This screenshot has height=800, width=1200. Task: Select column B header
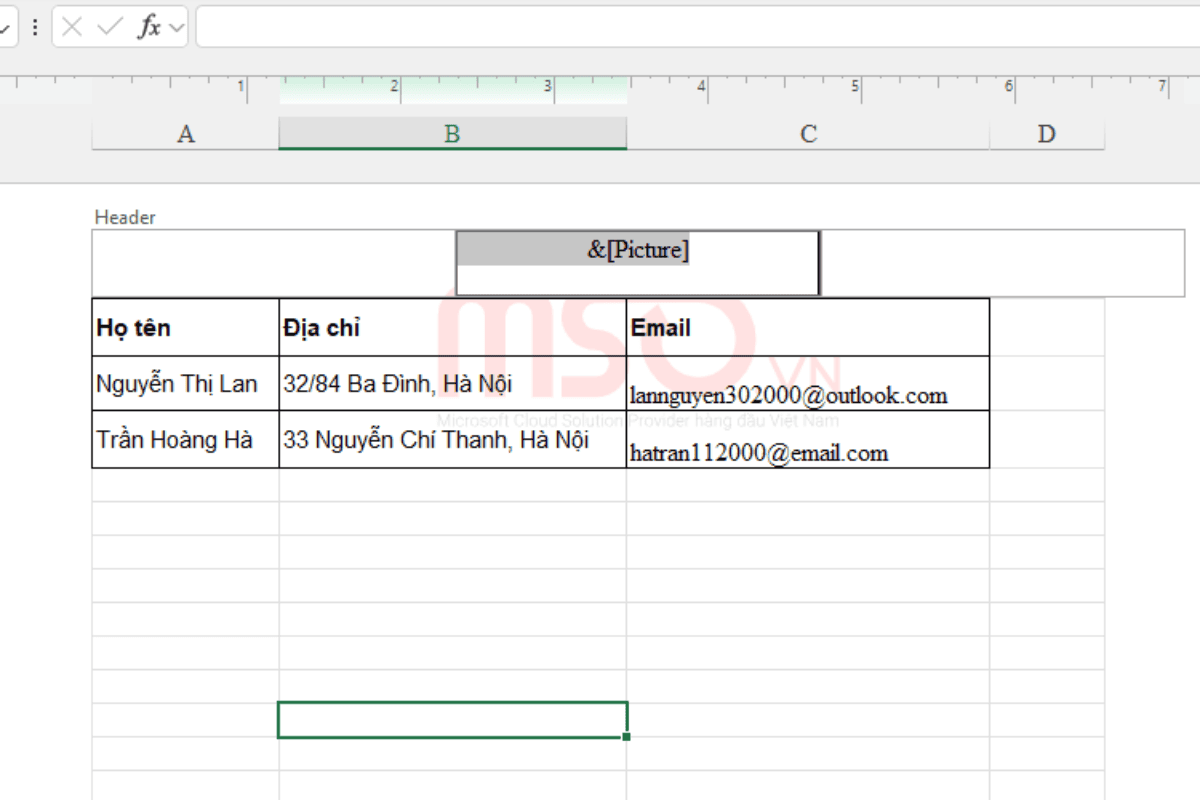(x=452, y=133)
